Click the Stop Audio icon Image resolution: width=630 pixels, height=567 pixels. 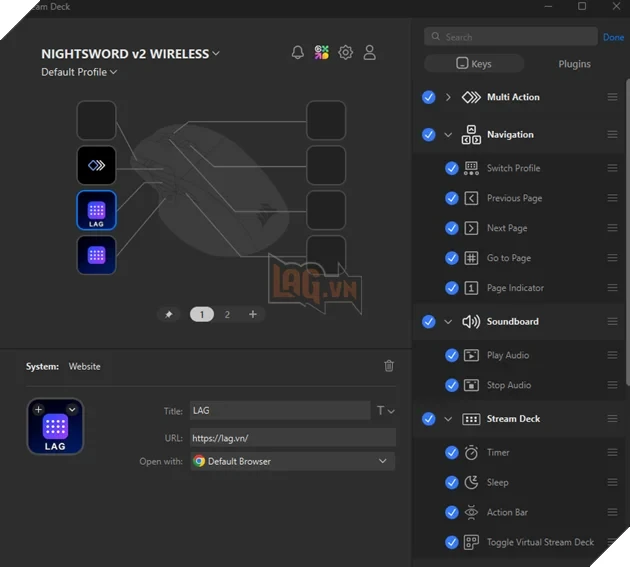tap(471, 385)
